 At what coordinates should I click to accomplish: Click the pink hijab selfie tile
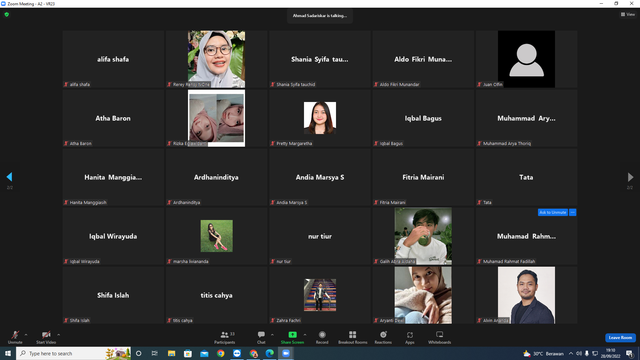[216, 118]
